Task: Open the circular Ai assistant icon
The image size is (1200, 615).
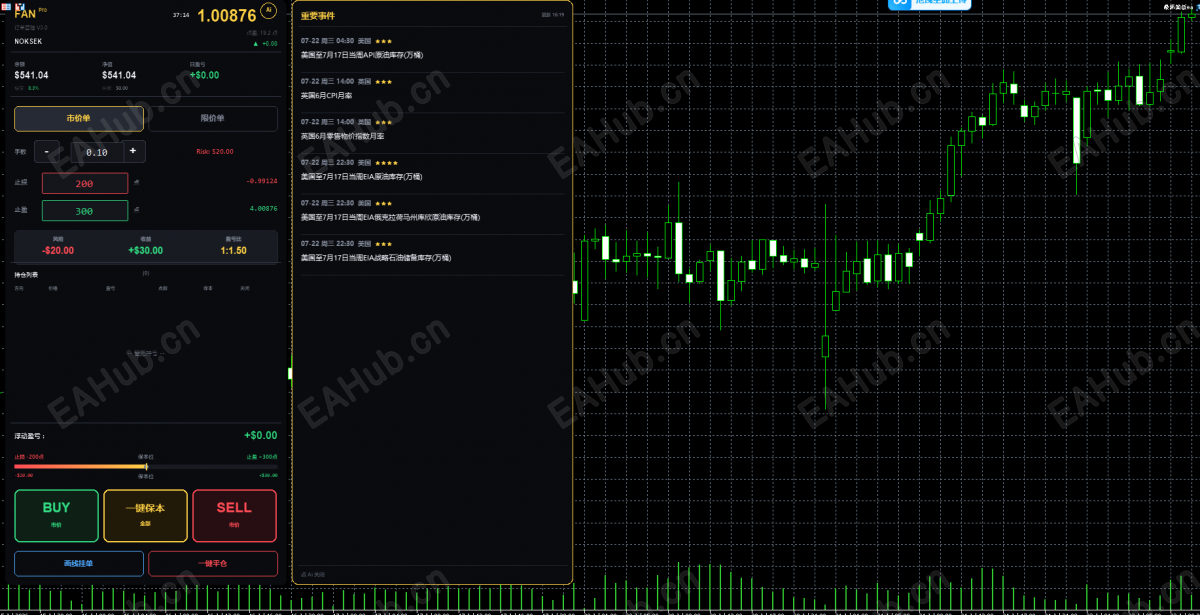Action: point(267,10)
